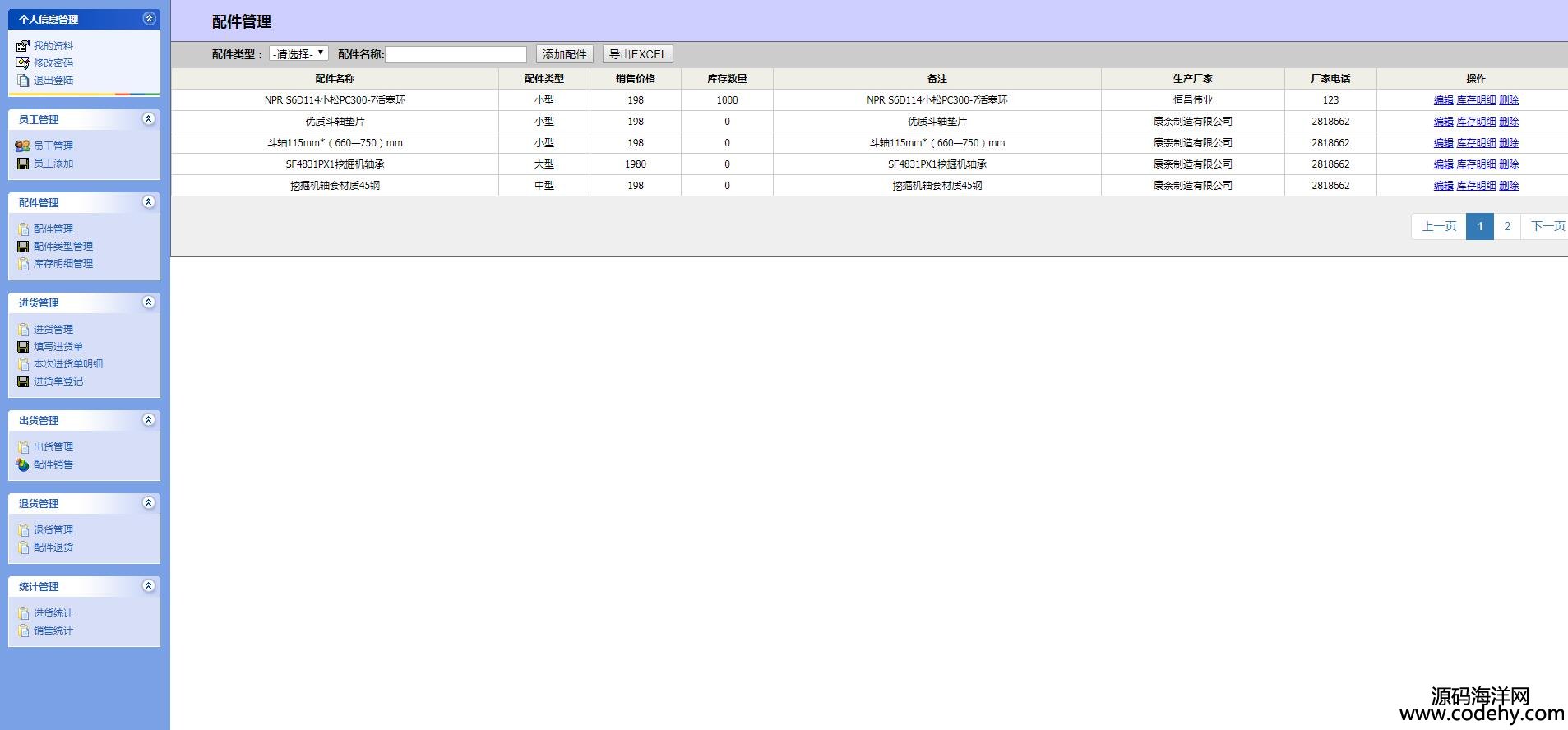Delete the SF4831PX1挖掘机轴承 row
Screen dimensions: 1568x730
(1509, 164)
